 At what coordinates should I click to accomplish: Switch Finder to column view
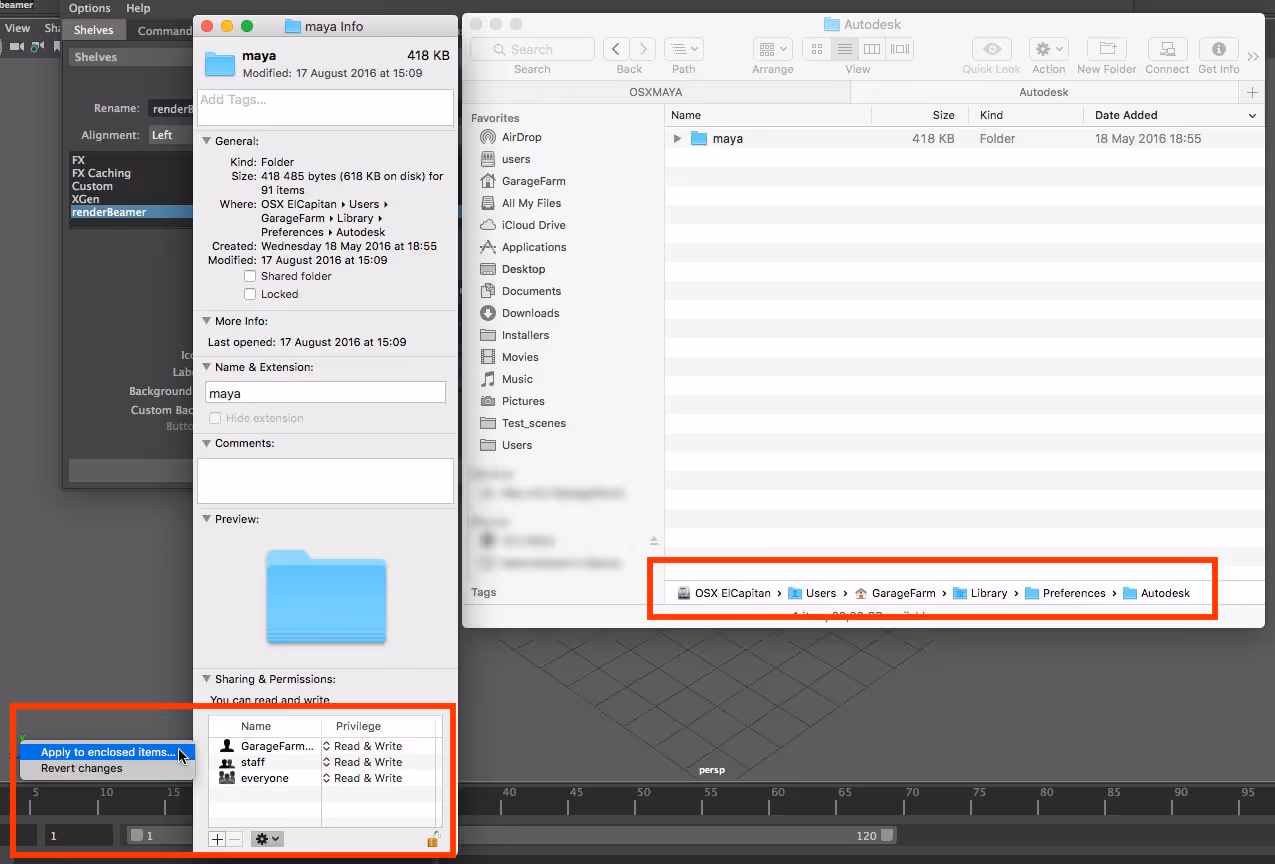[872, 48]
